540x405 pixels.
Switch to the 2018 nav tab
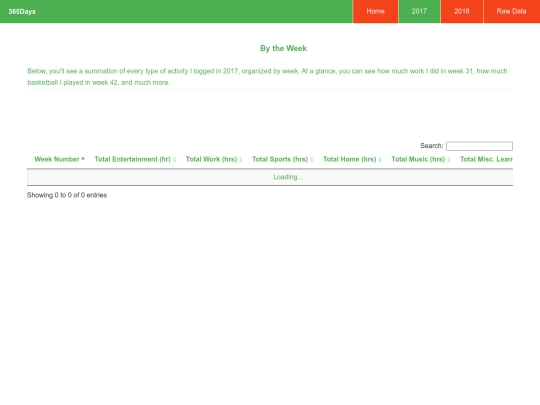[462, 11]
